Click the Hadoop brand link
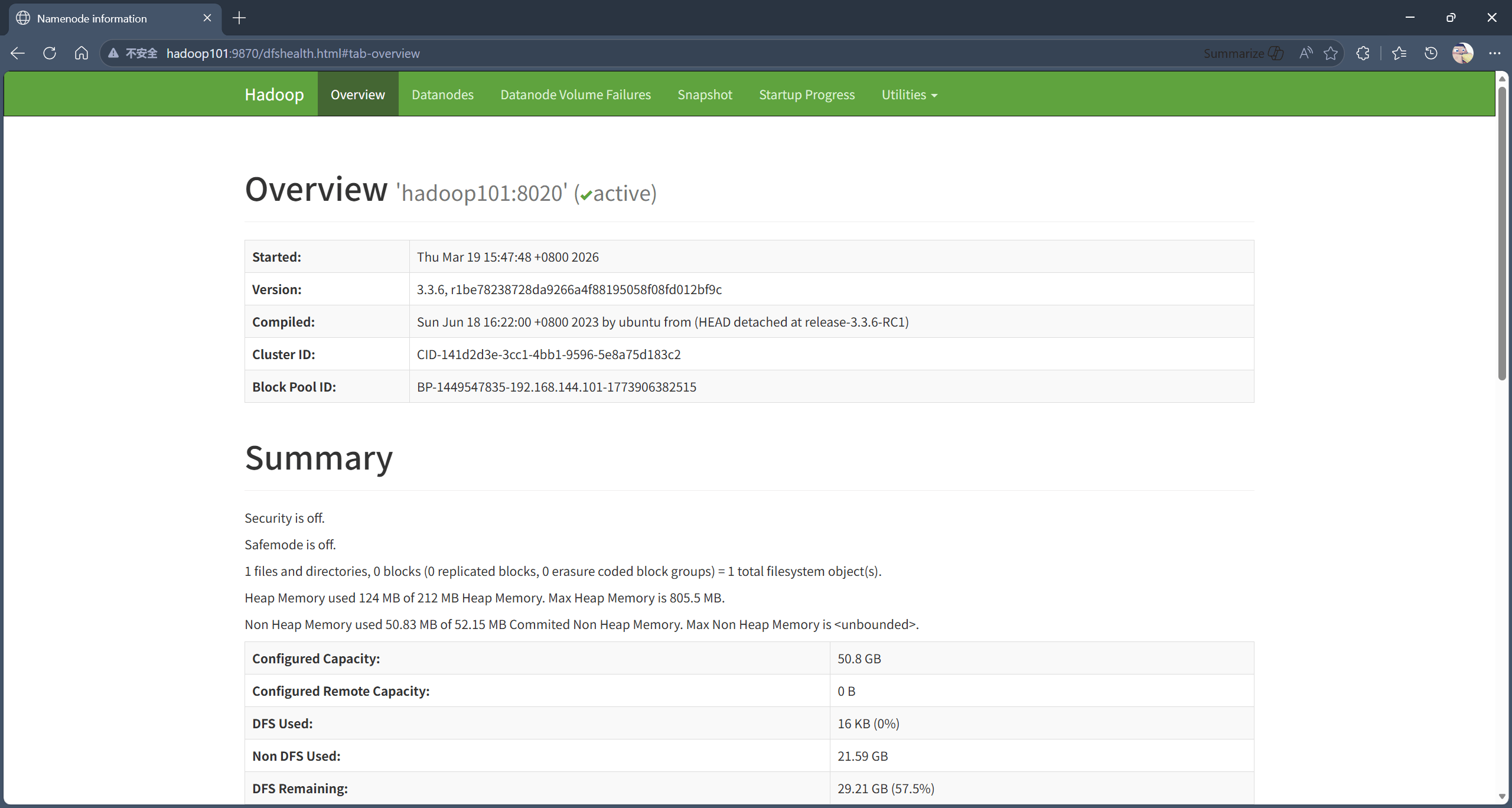Viewport: 1512px width, 808px height. (275, 95)
